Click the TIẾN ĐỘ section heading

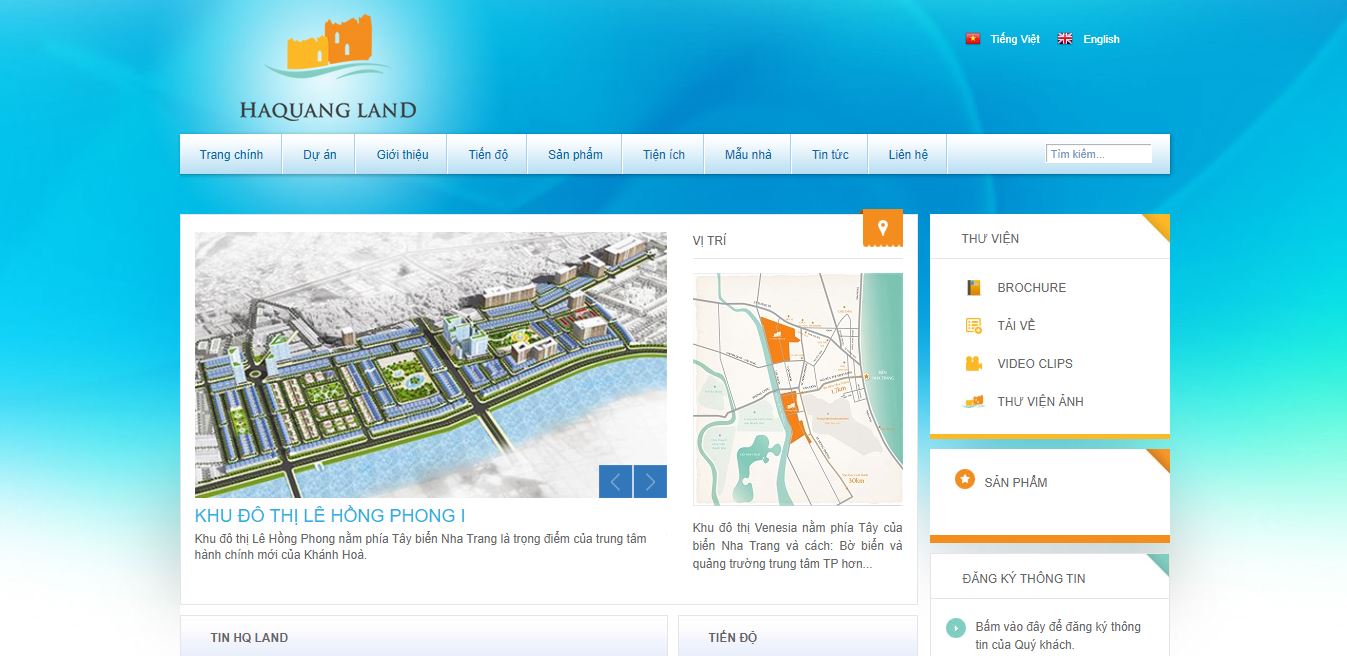click(733, 637)
